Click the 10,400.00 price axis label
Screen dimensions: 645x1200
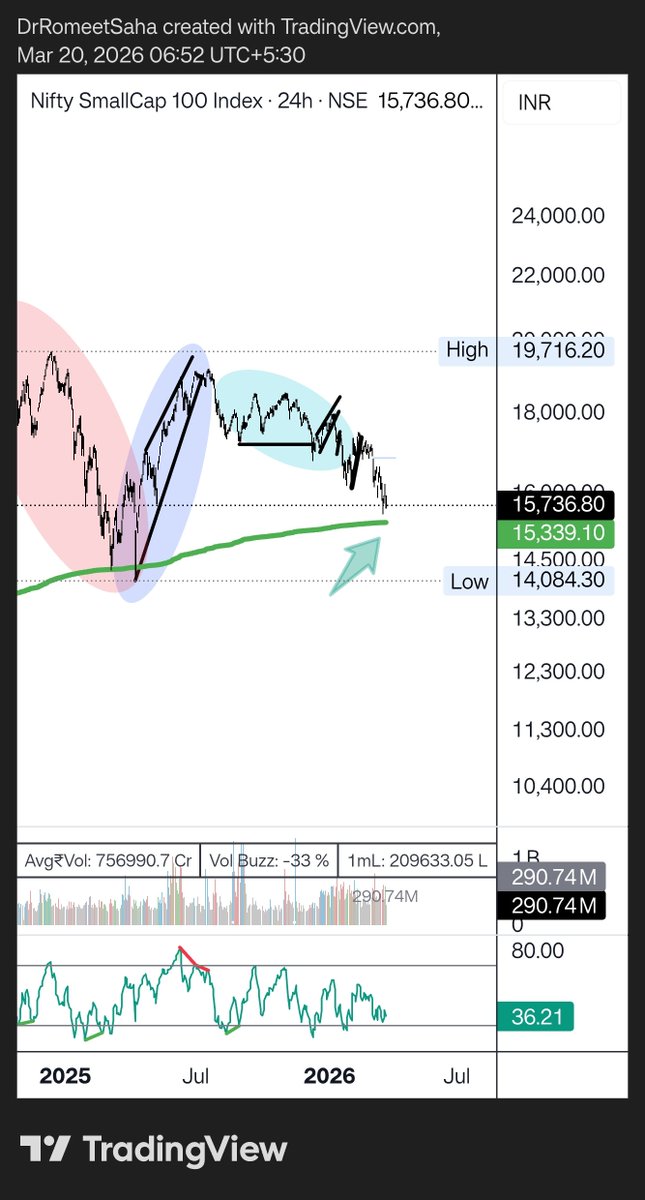pos(558,787)
